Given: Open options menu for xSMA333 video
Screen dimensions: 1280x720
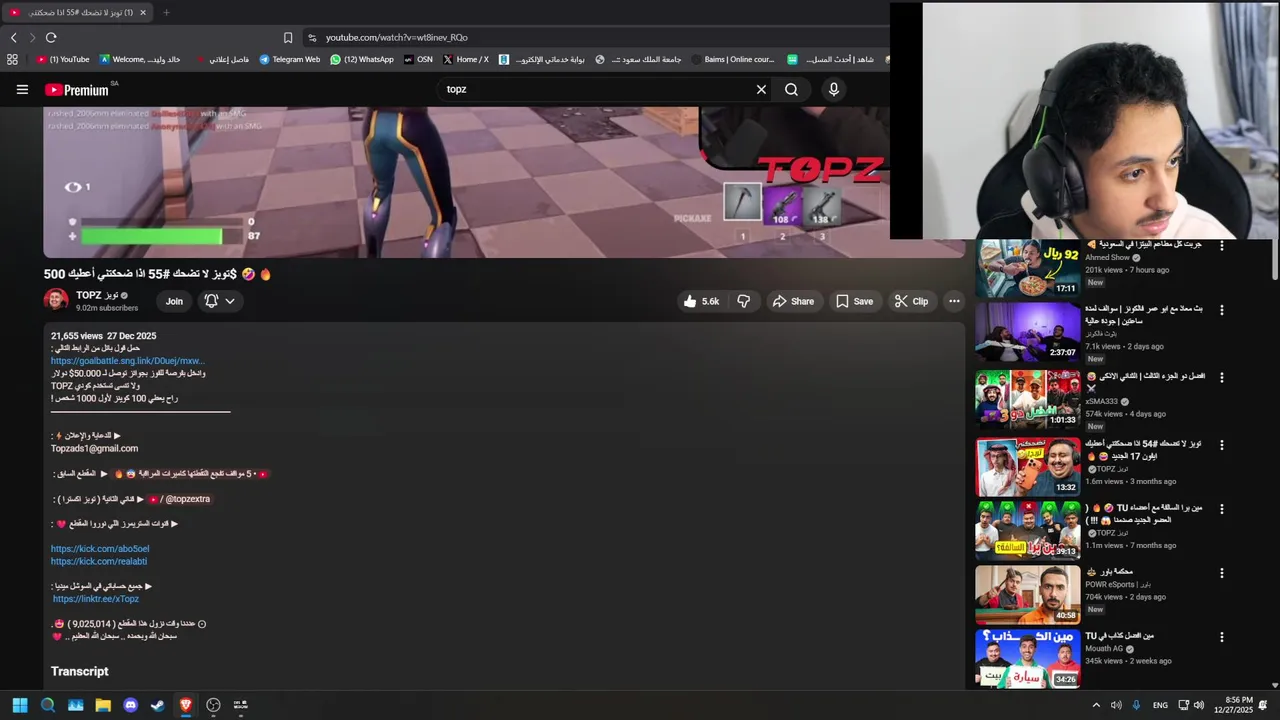Looking at the screenshot, I should tap(1221, 378).
